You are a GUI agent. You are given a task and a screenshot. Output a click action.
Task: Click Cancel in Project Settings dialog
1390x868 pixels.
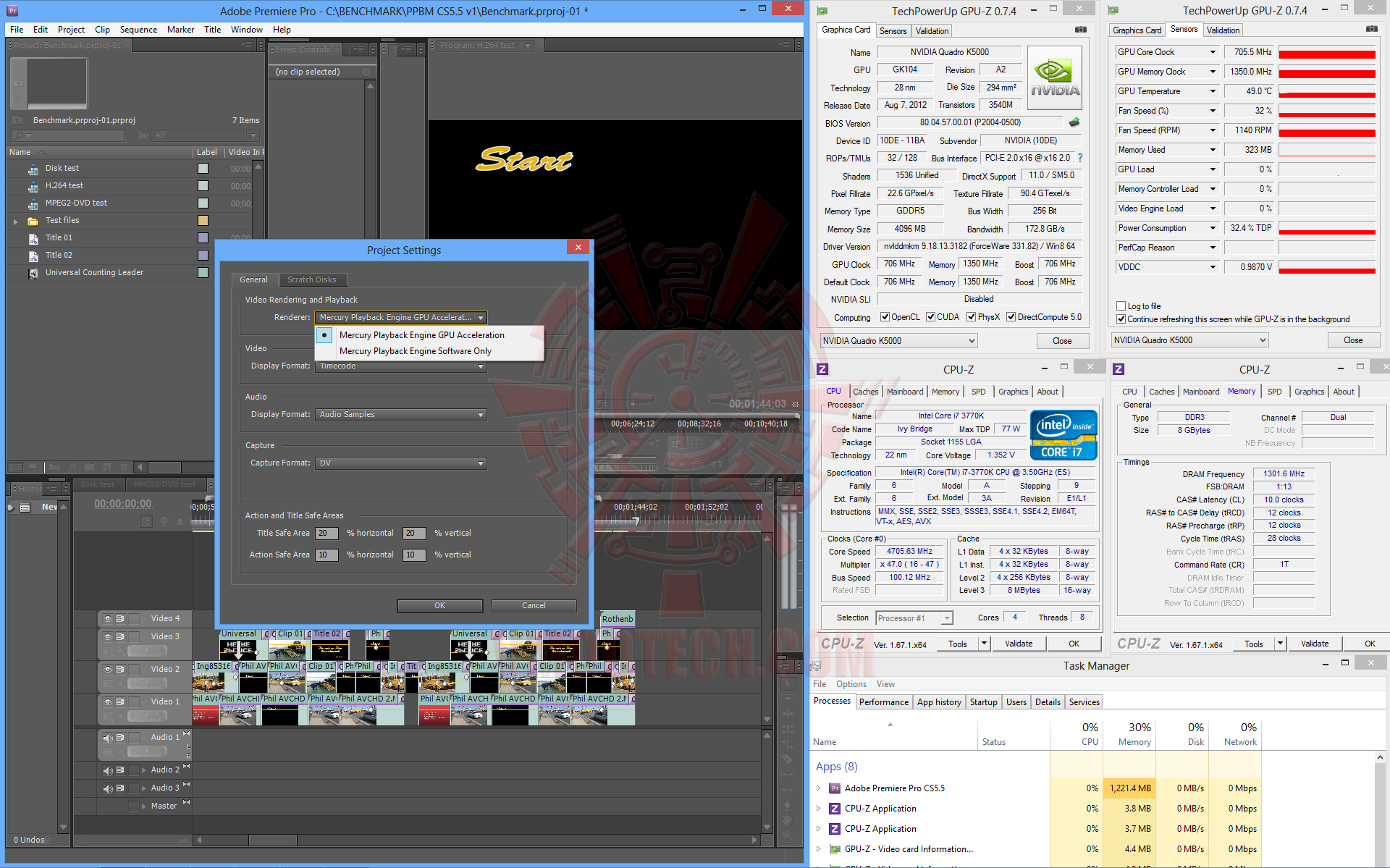point(534,605)
